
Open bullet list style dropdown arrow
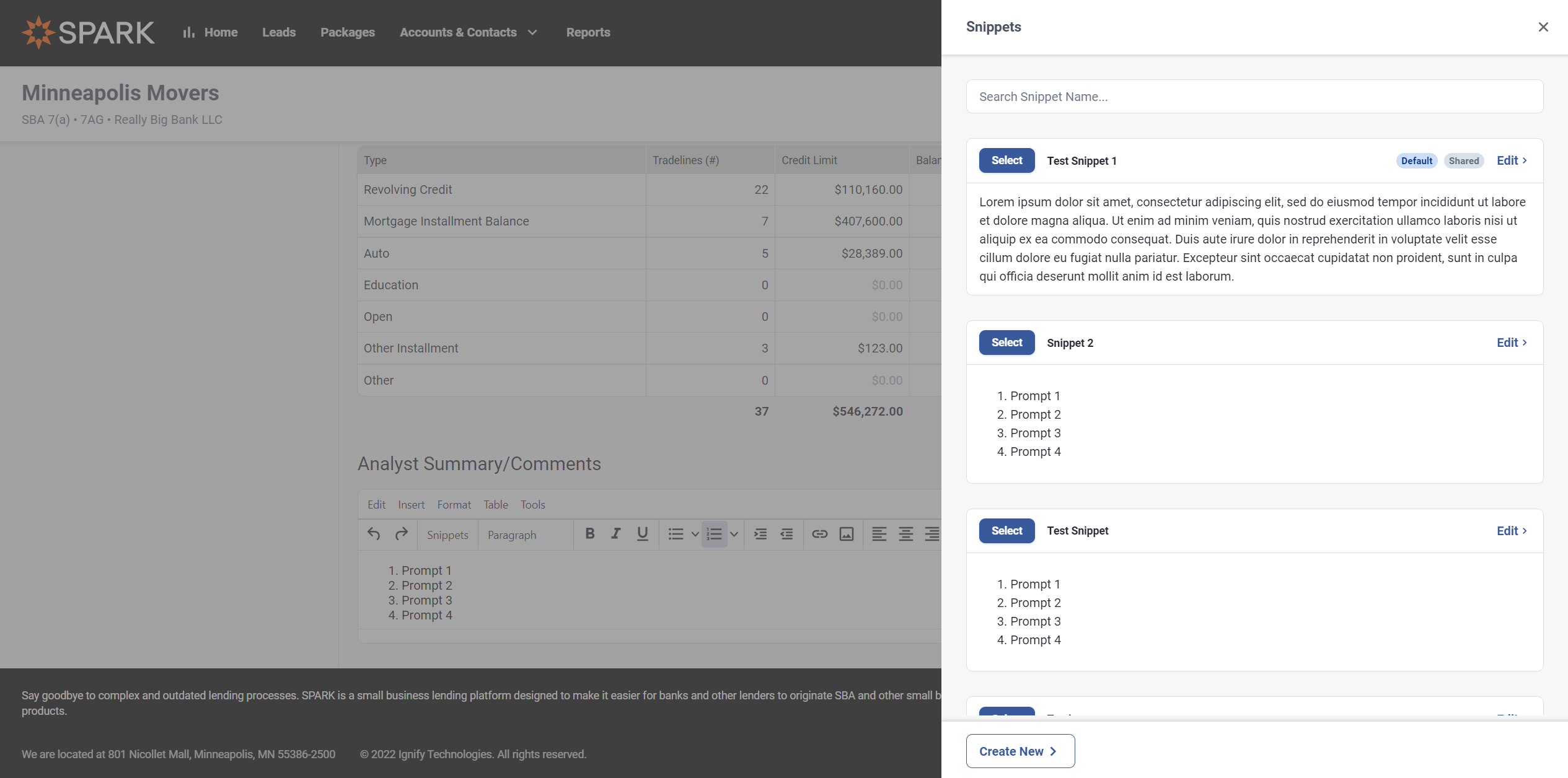[695, 534]
